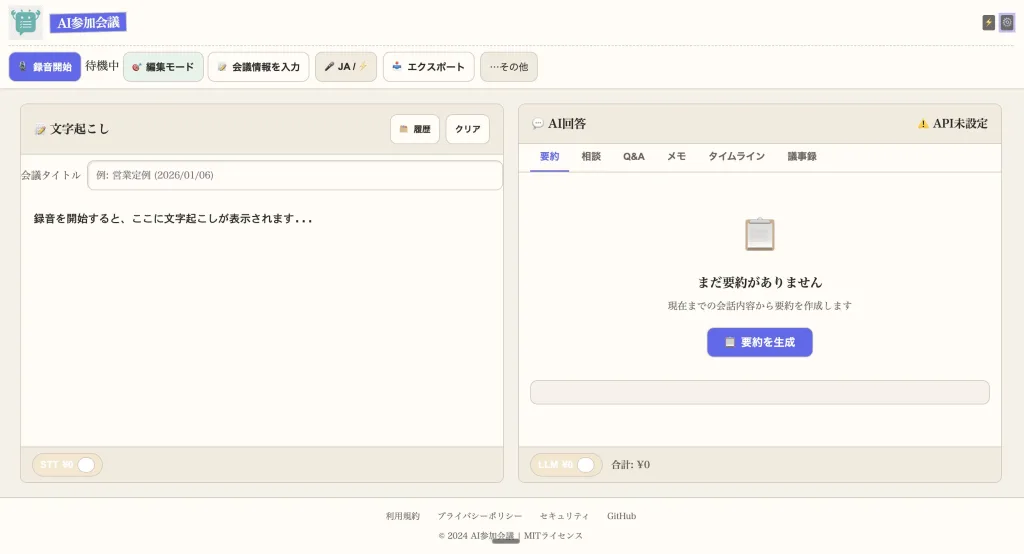The height and width of the screenshot is (554, 1024).
Task: Open settings via the gear icon
Action: tap(1007, 22)
